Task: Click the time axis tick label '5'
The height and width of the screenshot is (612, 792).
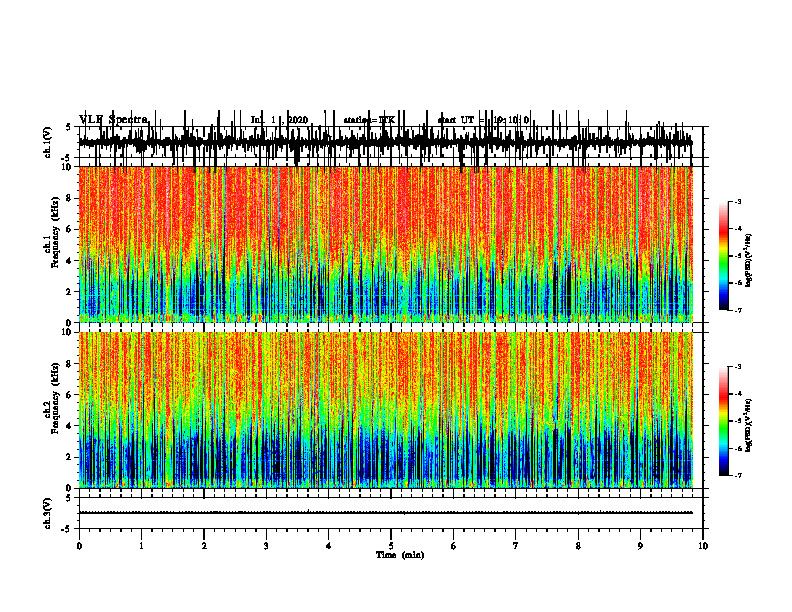Action: [391, 546]
